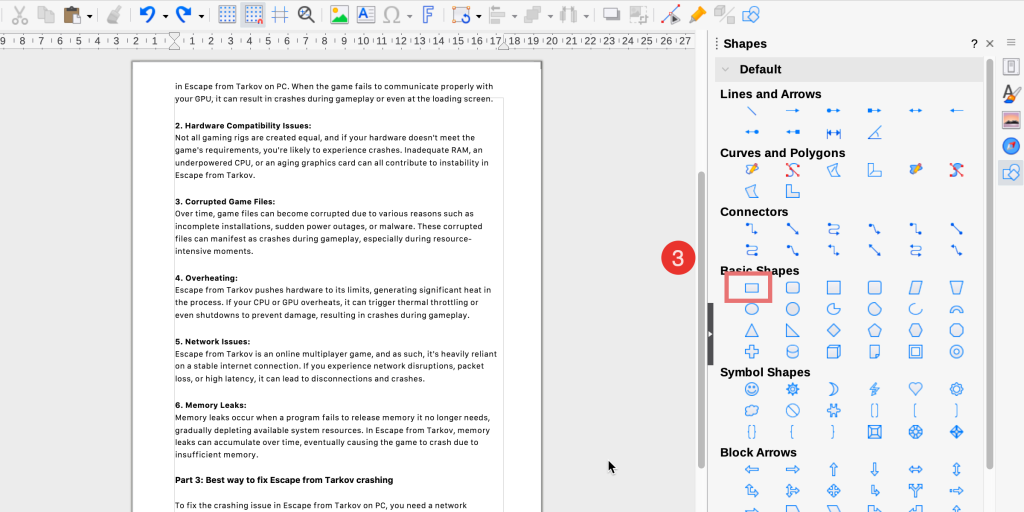Select the 4-way block arrow
Screen dimensions: 1024x512
833,491
